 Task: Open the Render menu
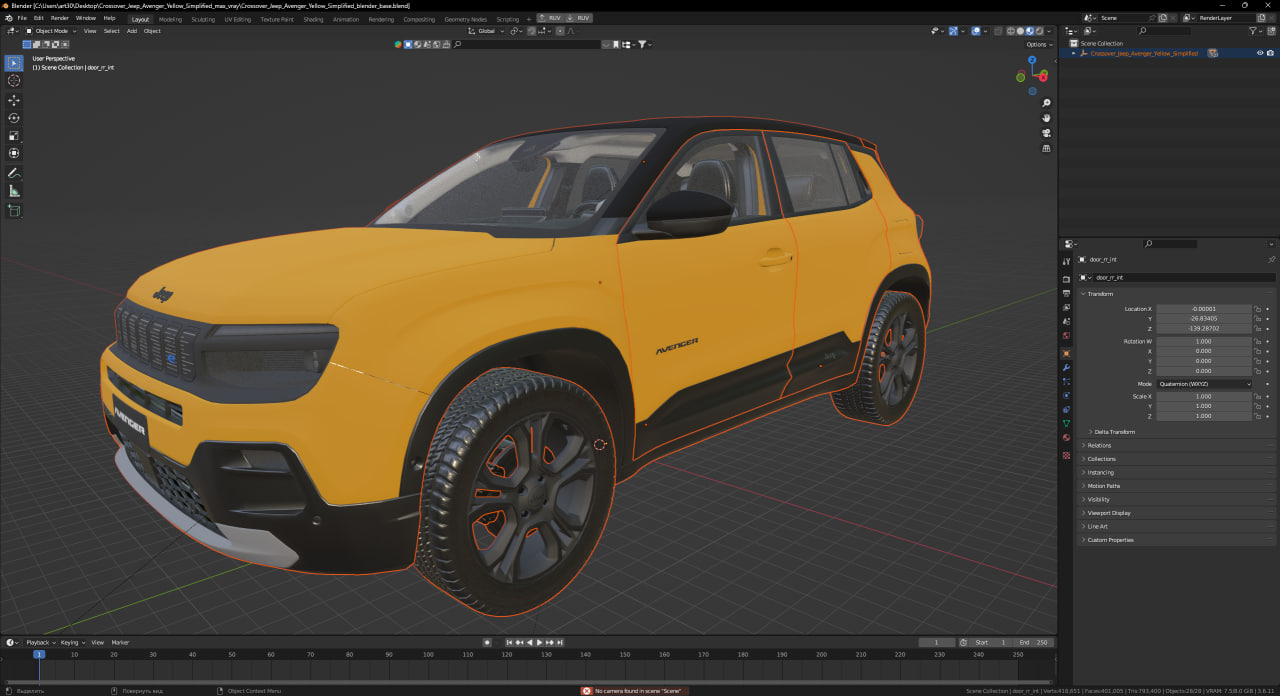pyautogui.click(x=60, y=18)
